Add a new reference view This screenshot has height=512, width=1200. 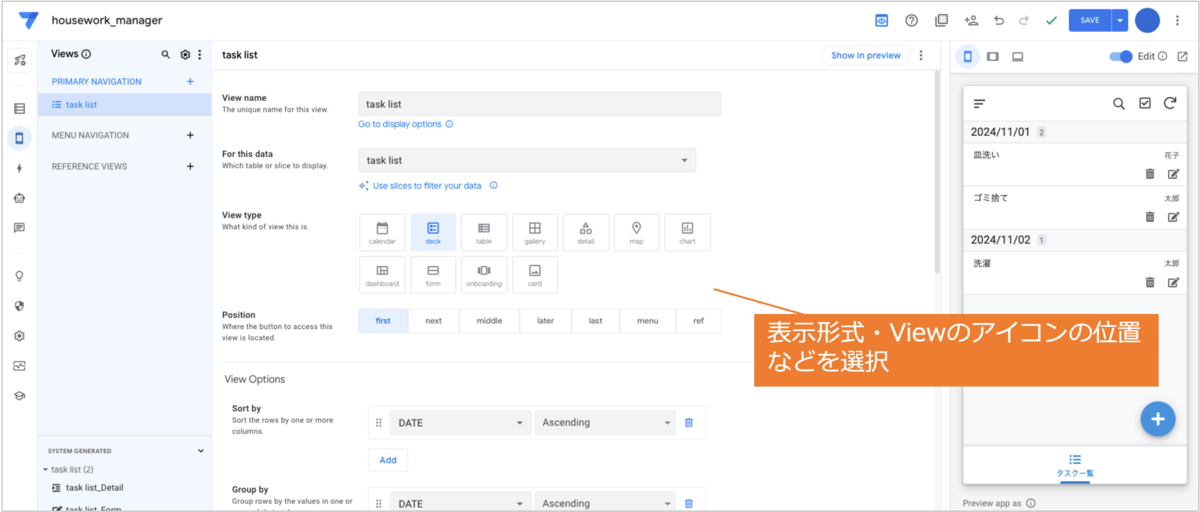(x=190, y=166)
